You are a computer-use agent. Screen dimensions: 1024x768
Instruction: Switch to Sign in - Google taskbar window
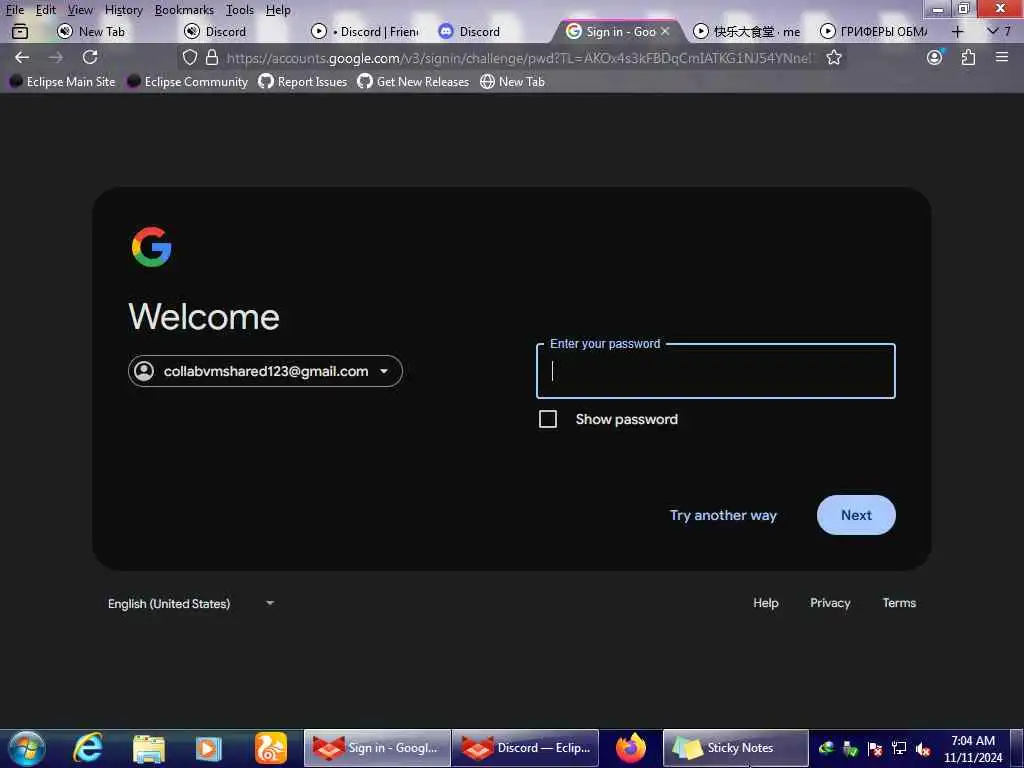point(377,748)
